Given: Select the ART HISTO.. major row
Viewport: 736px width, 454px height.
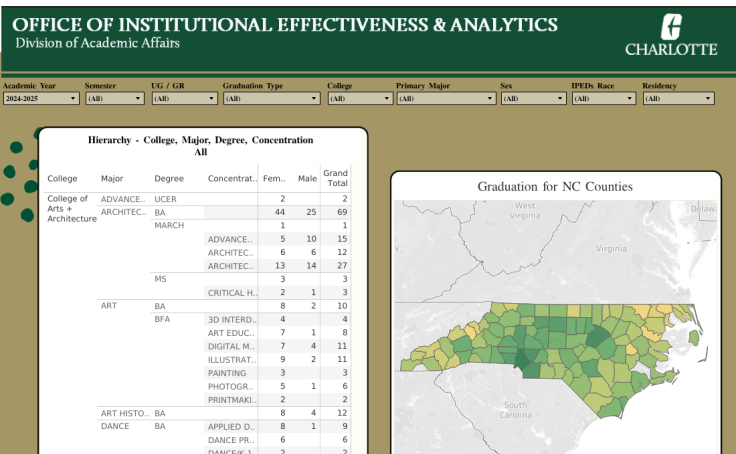Looking at the screenshot, I should [x=125, y=413].
